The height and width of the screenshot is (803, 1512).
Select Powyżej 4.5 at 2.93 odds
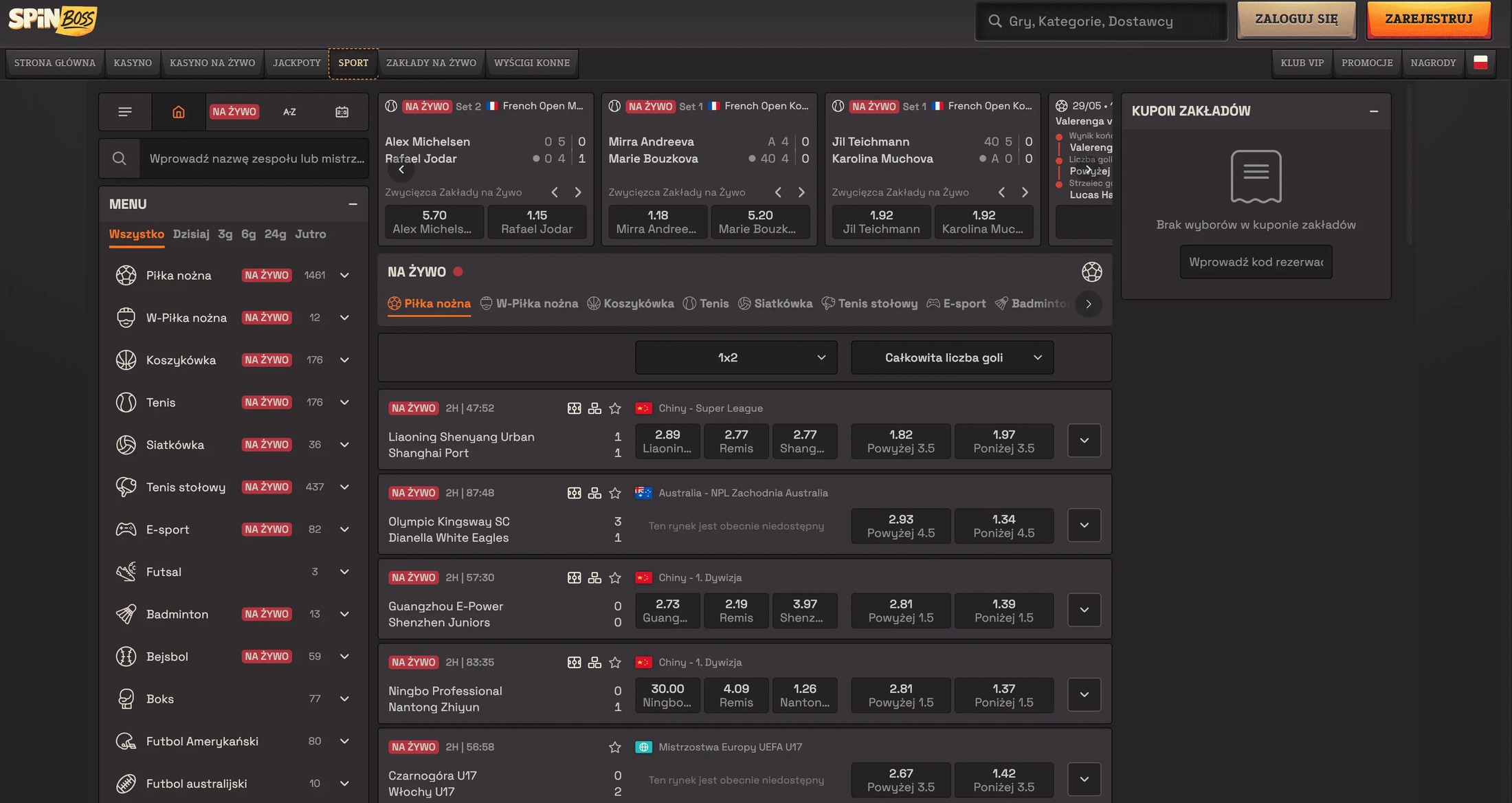click(x=900, y=525)
